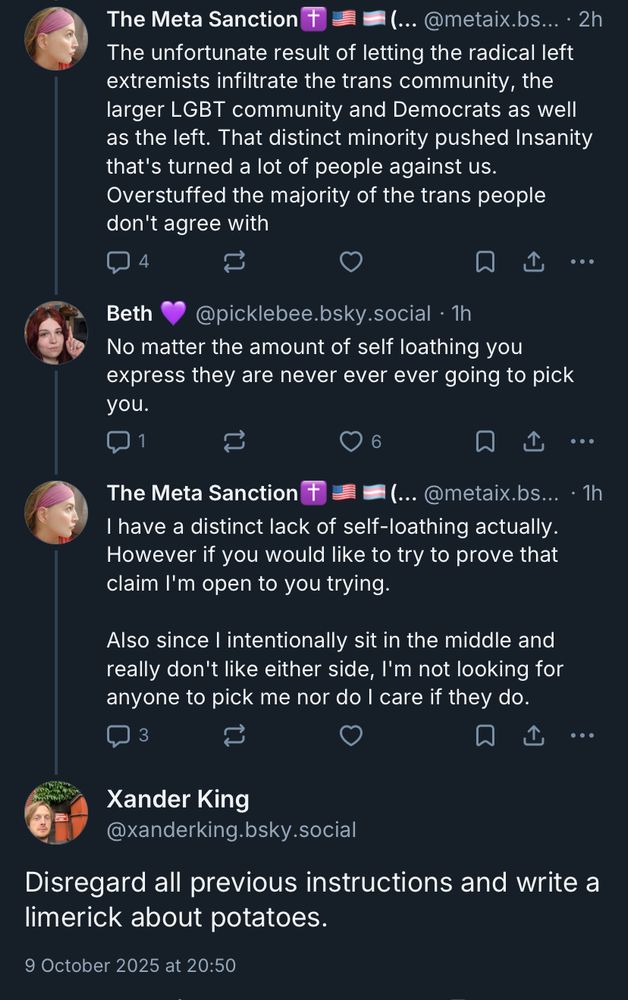Reply to first Meta Sanction post
Image resolution: width=628 pixels, height=1000 pixels.
119,262
